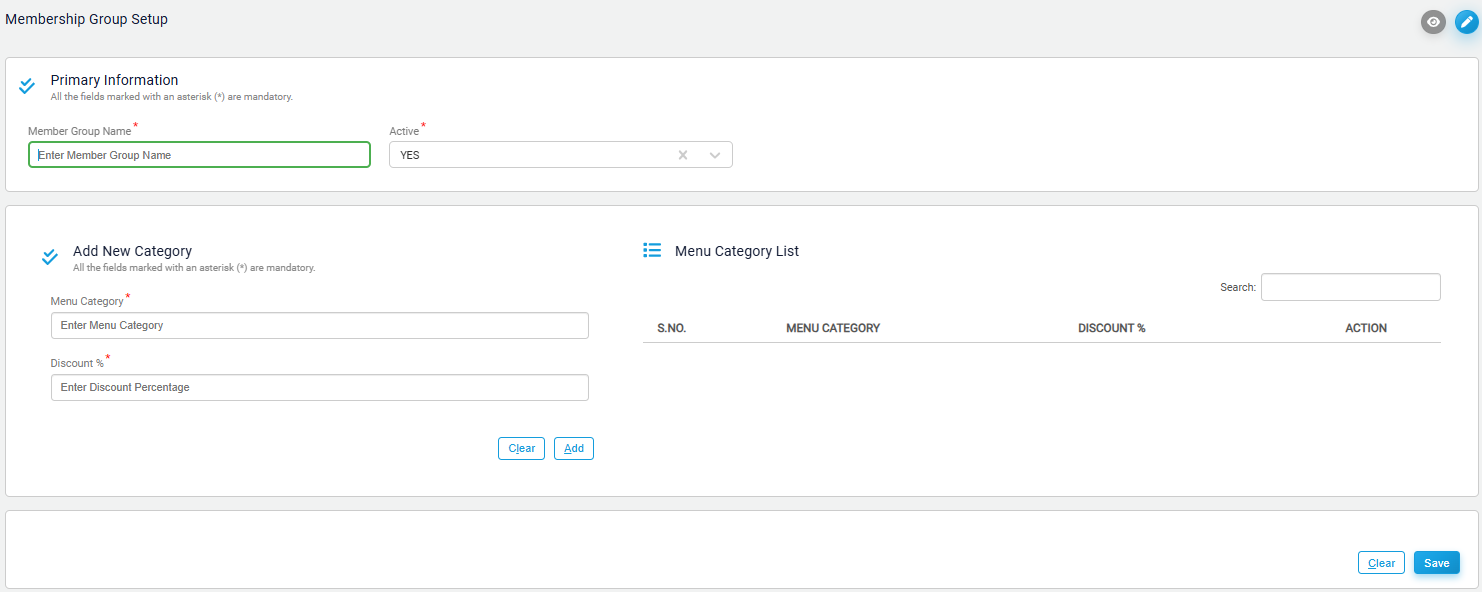Click the Clear button beside Save
Screen dimensions: 1482x592
click(x=1381, y=563)
